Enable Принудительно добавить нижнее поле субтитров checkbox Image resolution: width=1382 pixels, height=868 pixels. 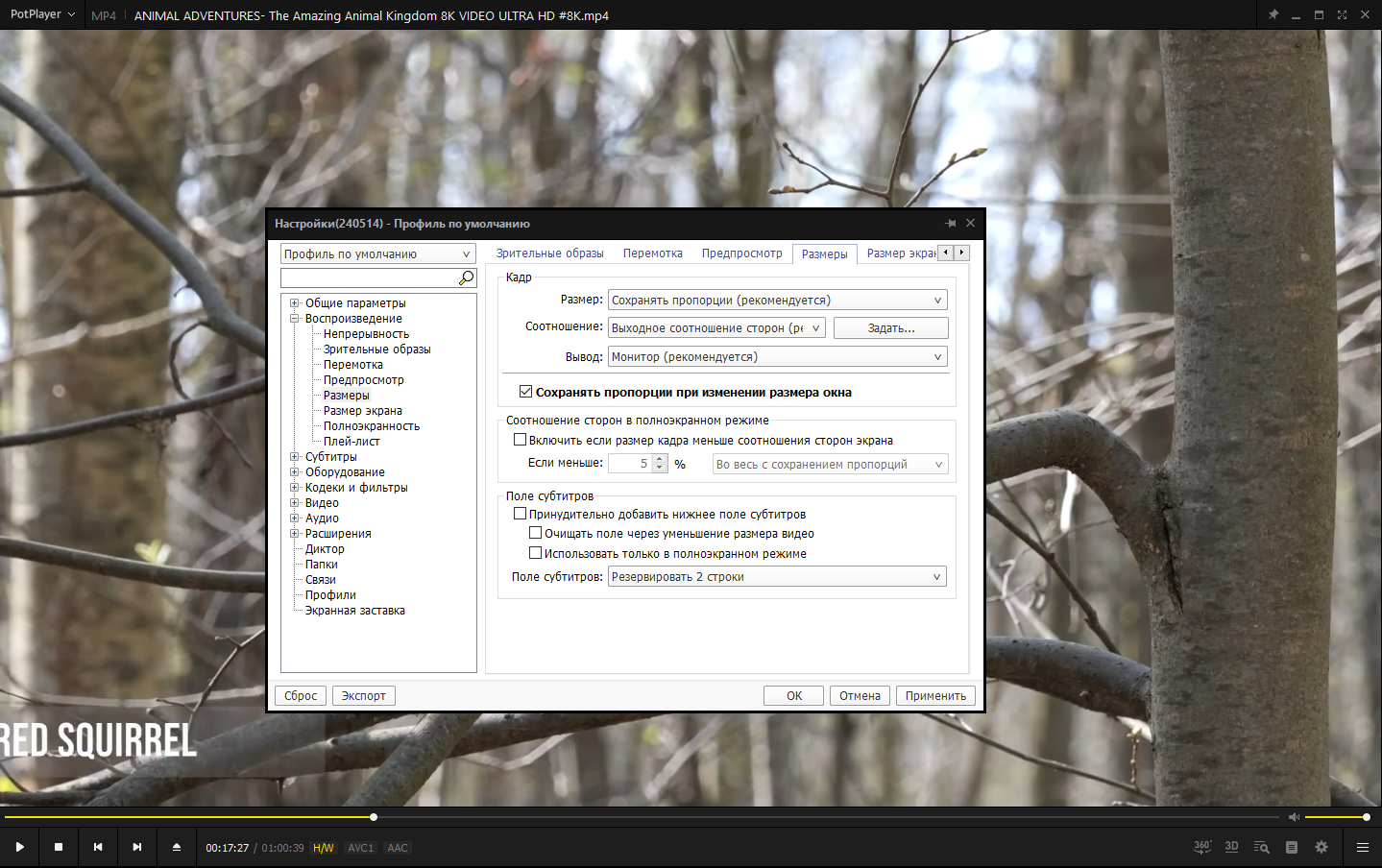point(520,514)
